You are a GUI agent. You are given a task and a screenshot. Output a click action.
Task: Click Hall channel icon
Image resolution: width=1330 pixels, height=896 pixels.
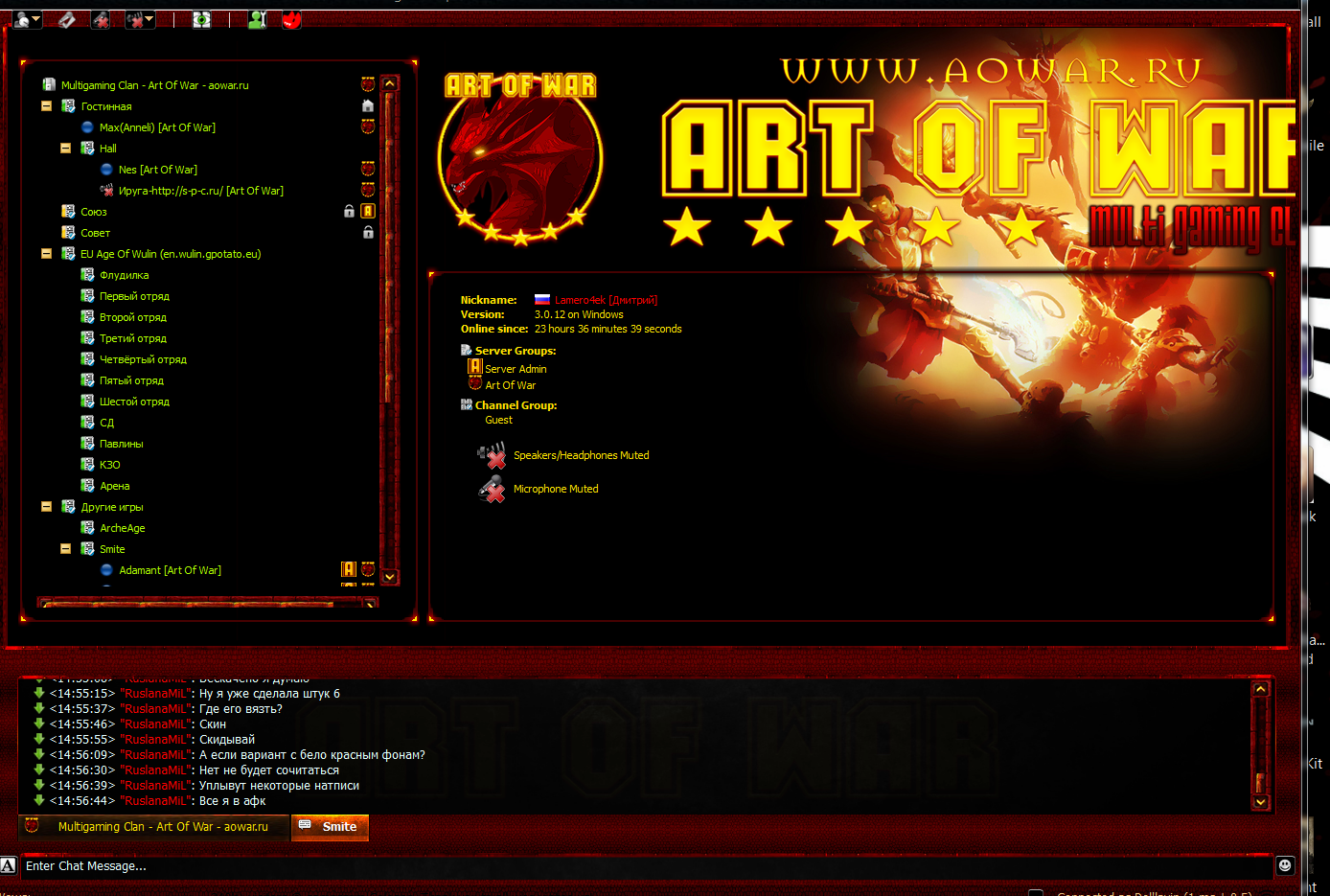pyautogui.click(x=87, y=149)
